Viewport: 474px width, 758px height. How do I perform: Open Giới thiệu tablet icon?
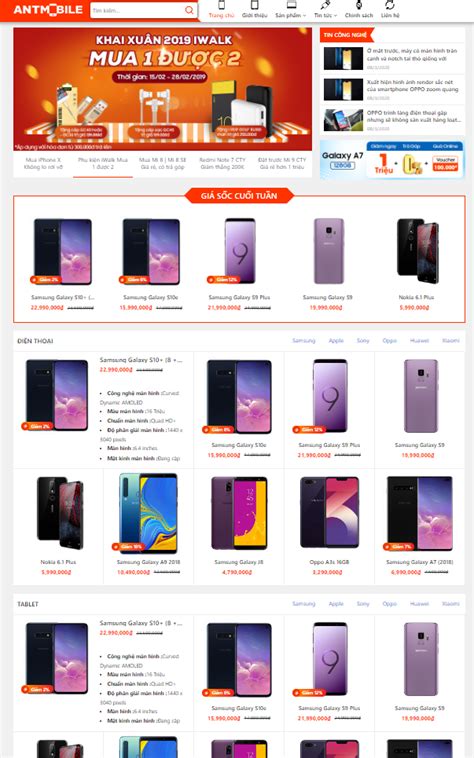pyautogui.click(x=254, y=5)
